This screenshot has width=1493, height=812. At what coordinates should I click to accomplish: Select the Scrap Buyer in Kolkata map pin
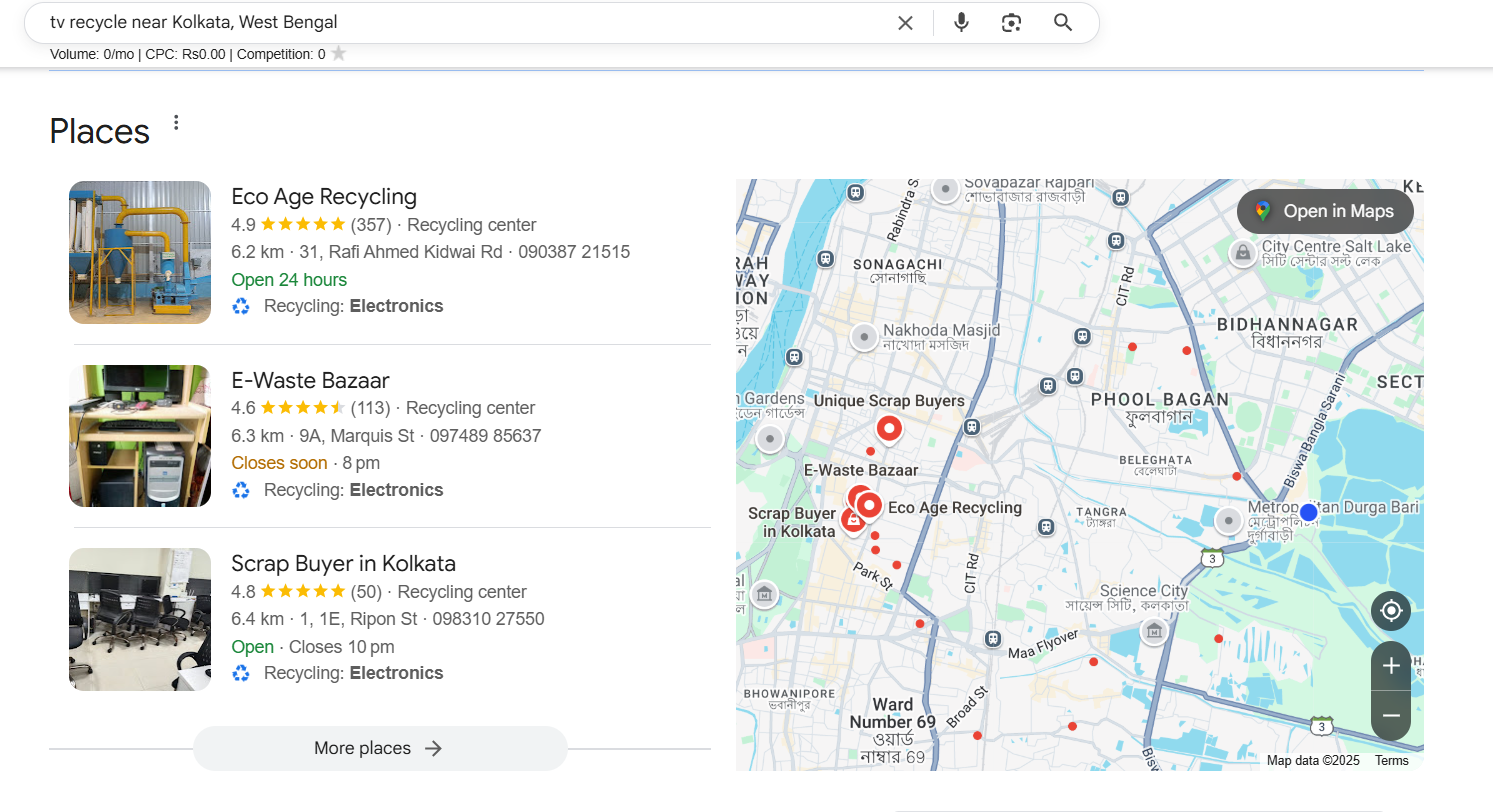tap(851, 519)
